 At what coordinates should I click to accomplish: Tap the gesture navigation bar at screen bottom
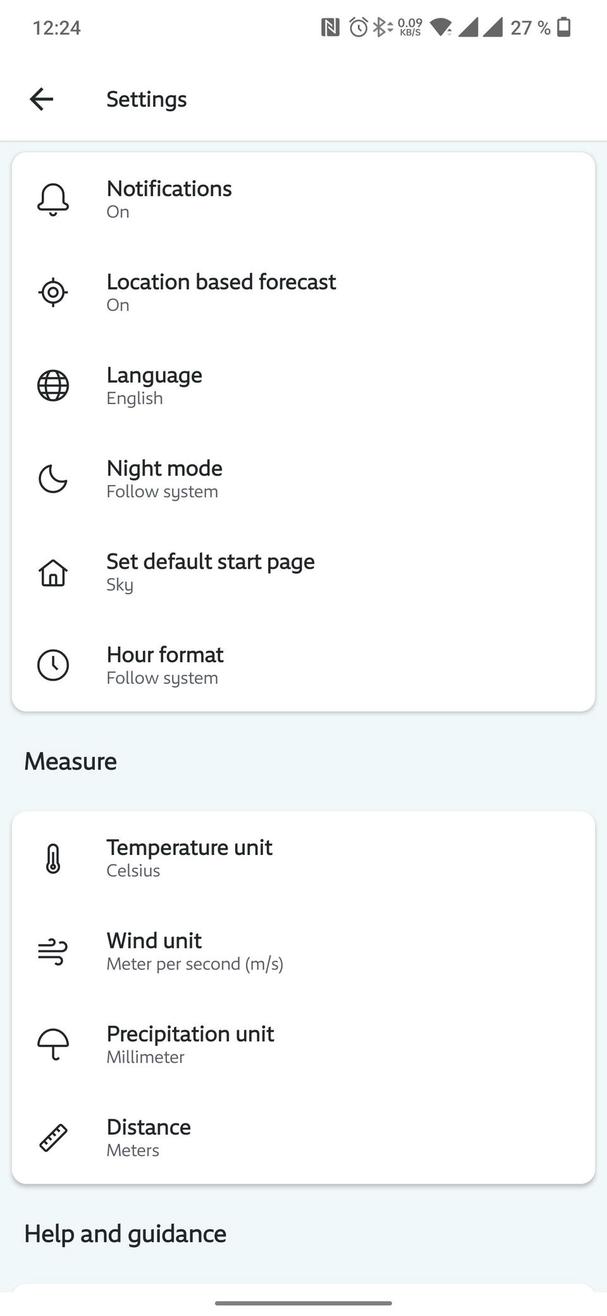303,1303
